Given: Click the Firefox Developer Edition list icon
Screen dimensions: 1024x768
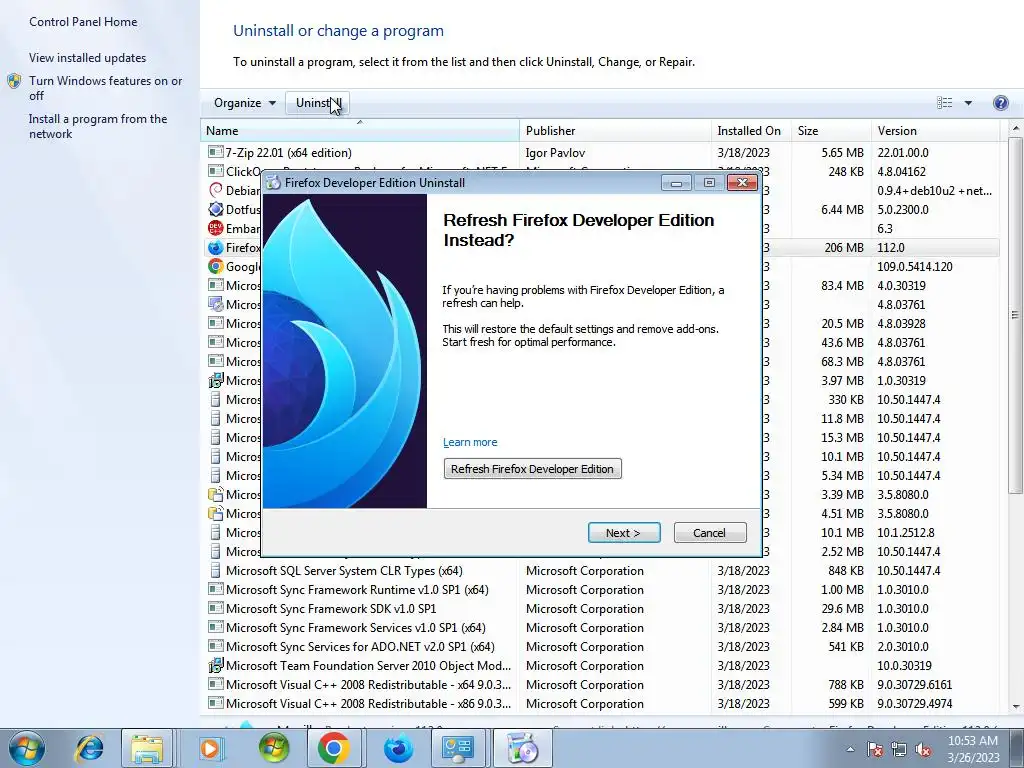Looking at the screenshot, I should [216, 248].
